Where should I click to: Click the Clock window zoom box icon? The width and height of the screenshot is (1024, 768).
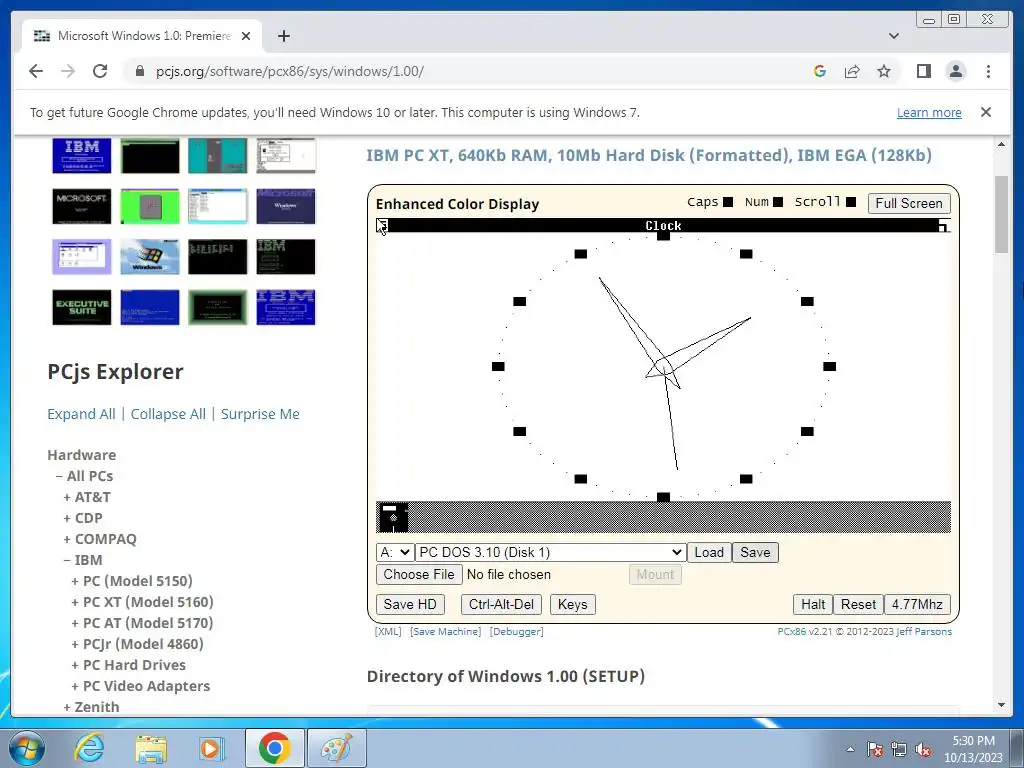point(944,225)
